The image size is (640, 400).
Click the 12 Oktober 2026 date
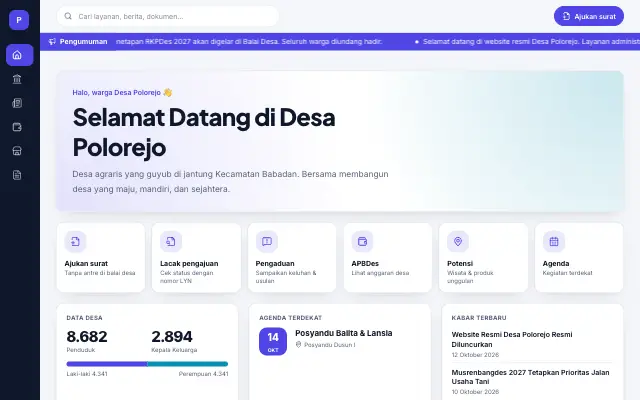[x=475, y=355]
